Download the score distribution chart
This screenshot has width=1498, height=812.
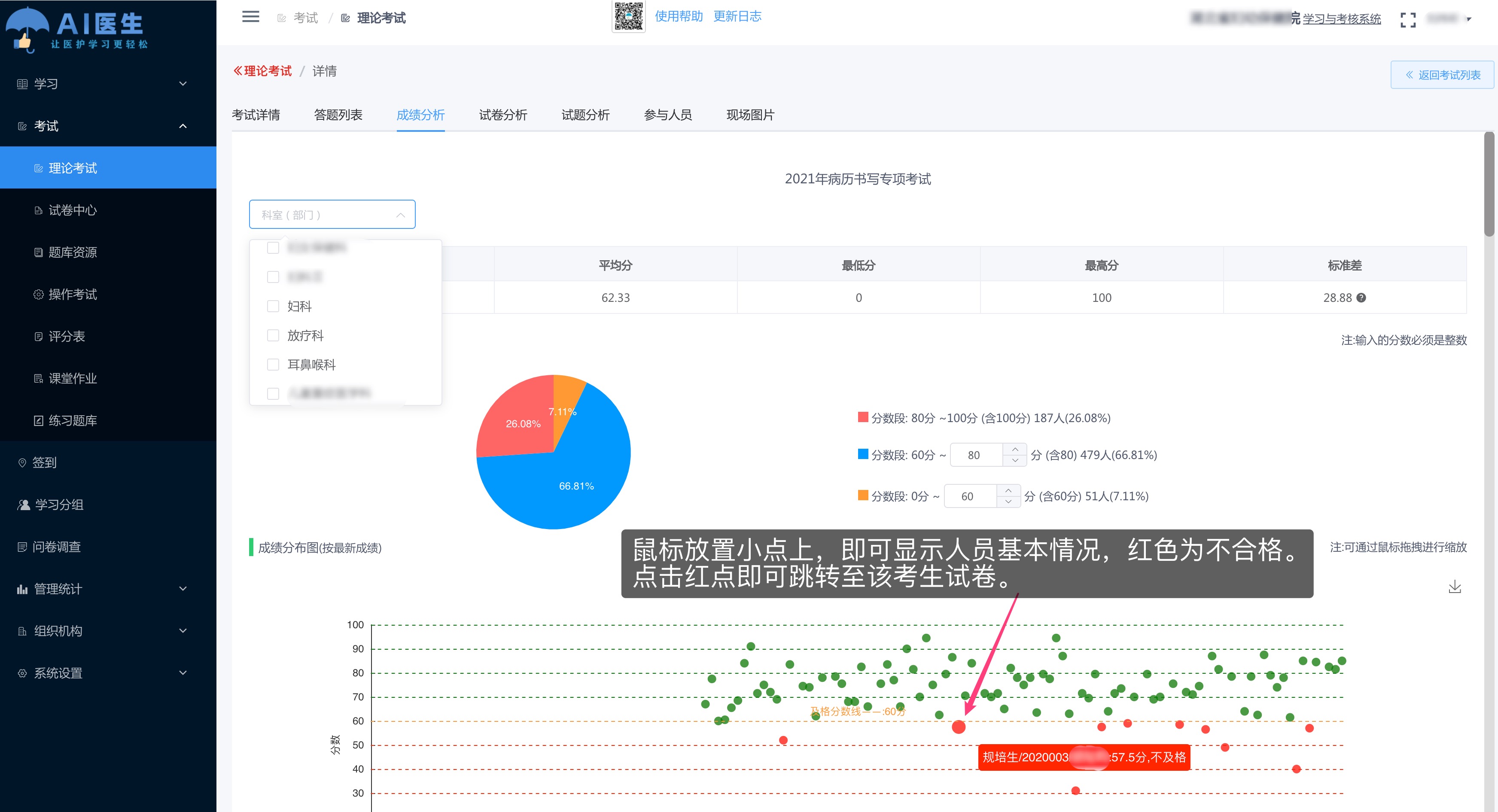[x=1454, y=587]
